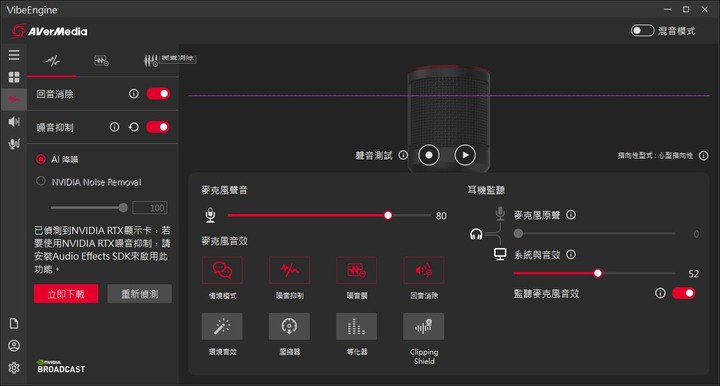
Task: Turn off the 回音消除 switch
Action: point(158,94)
